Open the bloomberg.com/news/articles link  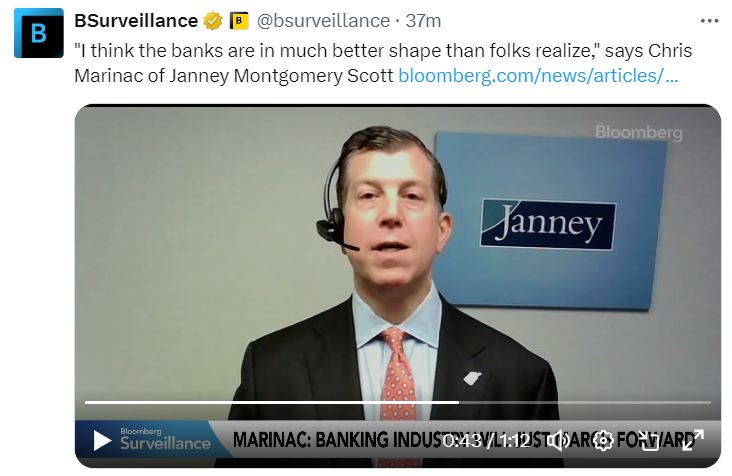pos(538,76)
